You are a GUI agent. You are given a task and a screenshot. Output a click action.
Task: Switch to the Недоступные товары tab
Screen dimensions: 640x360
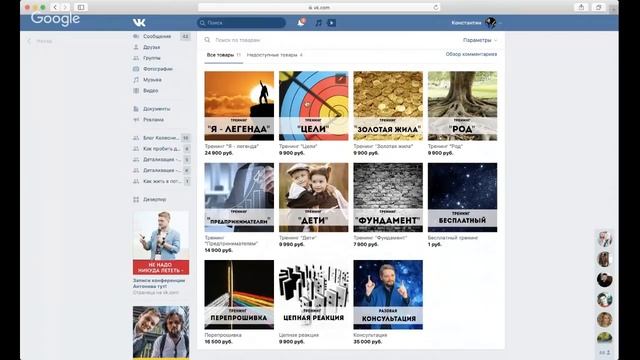tap(275, 55)
